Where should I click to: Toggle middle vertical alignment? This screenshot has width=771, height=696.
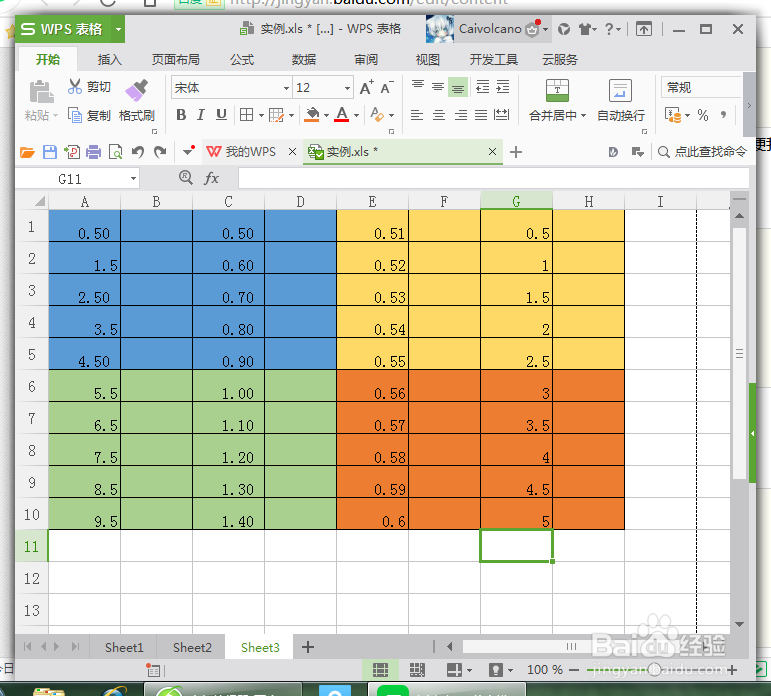tap(438, 87)
